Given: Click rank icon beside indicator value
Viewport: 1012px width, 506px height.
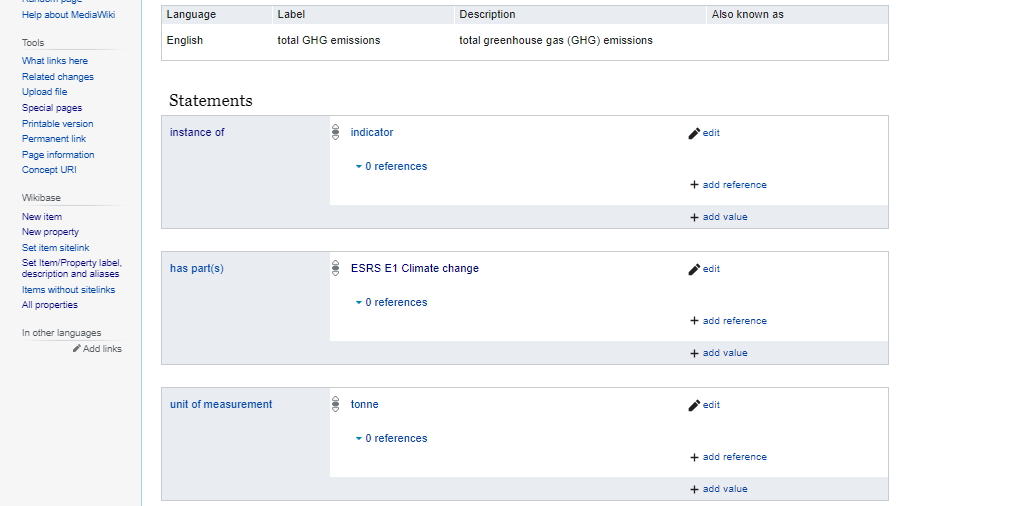Looking at the screenshot, I should tap(336, 132).
